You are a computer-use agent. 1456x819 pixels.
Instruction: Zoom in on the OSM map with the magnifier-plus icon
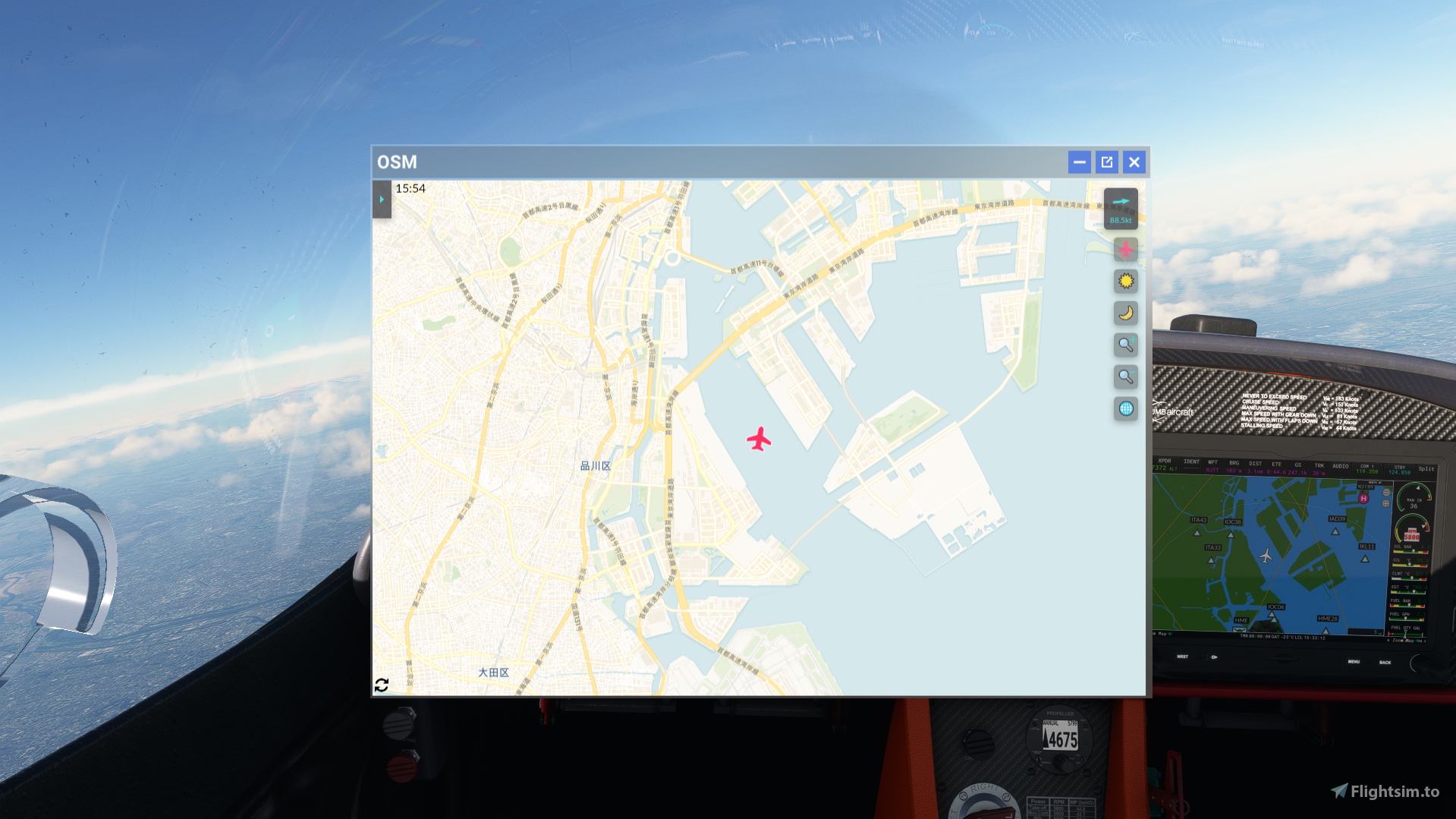pyautogui.click(x=1125, y=345)
